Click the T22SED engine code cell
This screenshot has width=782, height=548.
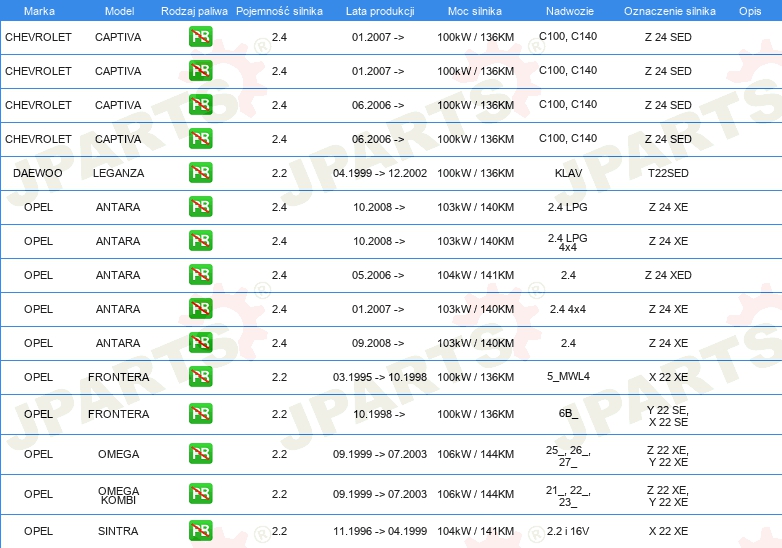point(668,173)
